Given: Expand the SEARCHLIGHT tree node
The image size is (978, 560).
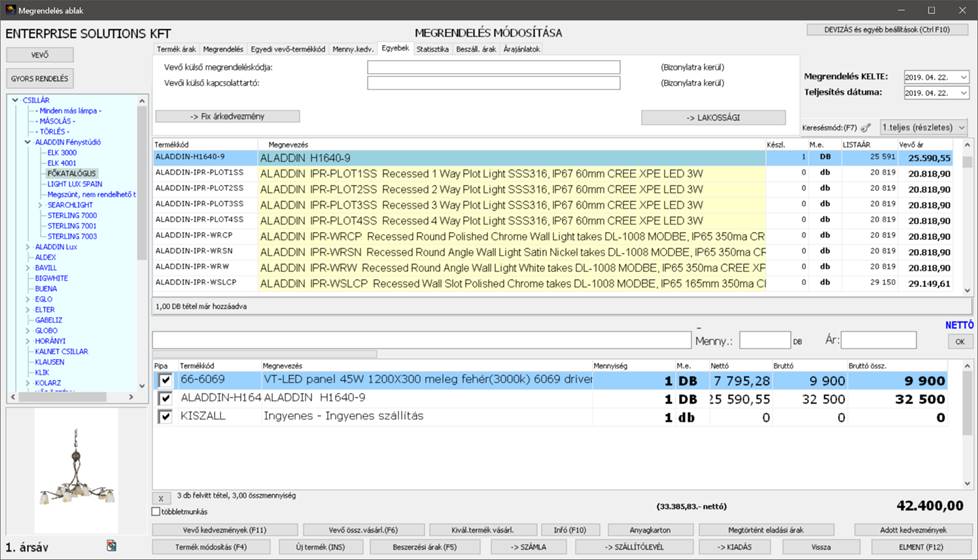Looking at the screenshot, I should point(40,205).
